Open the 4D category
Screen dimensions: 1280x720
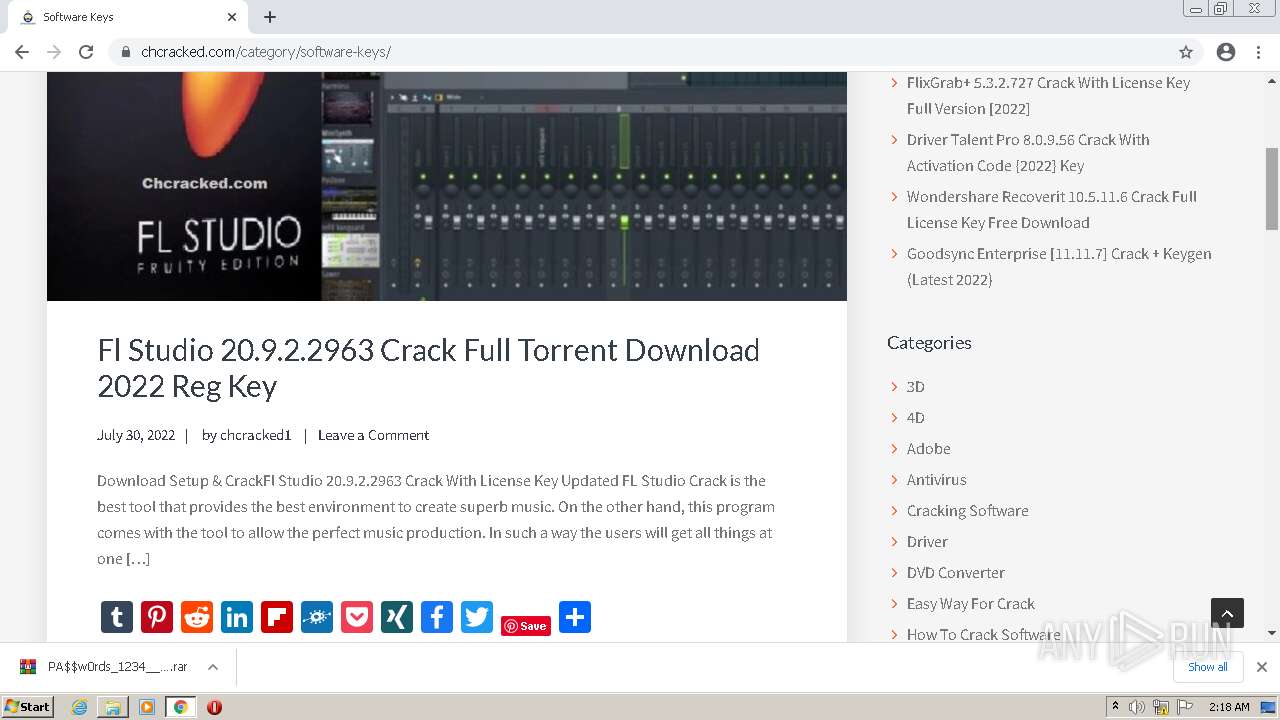915,418
